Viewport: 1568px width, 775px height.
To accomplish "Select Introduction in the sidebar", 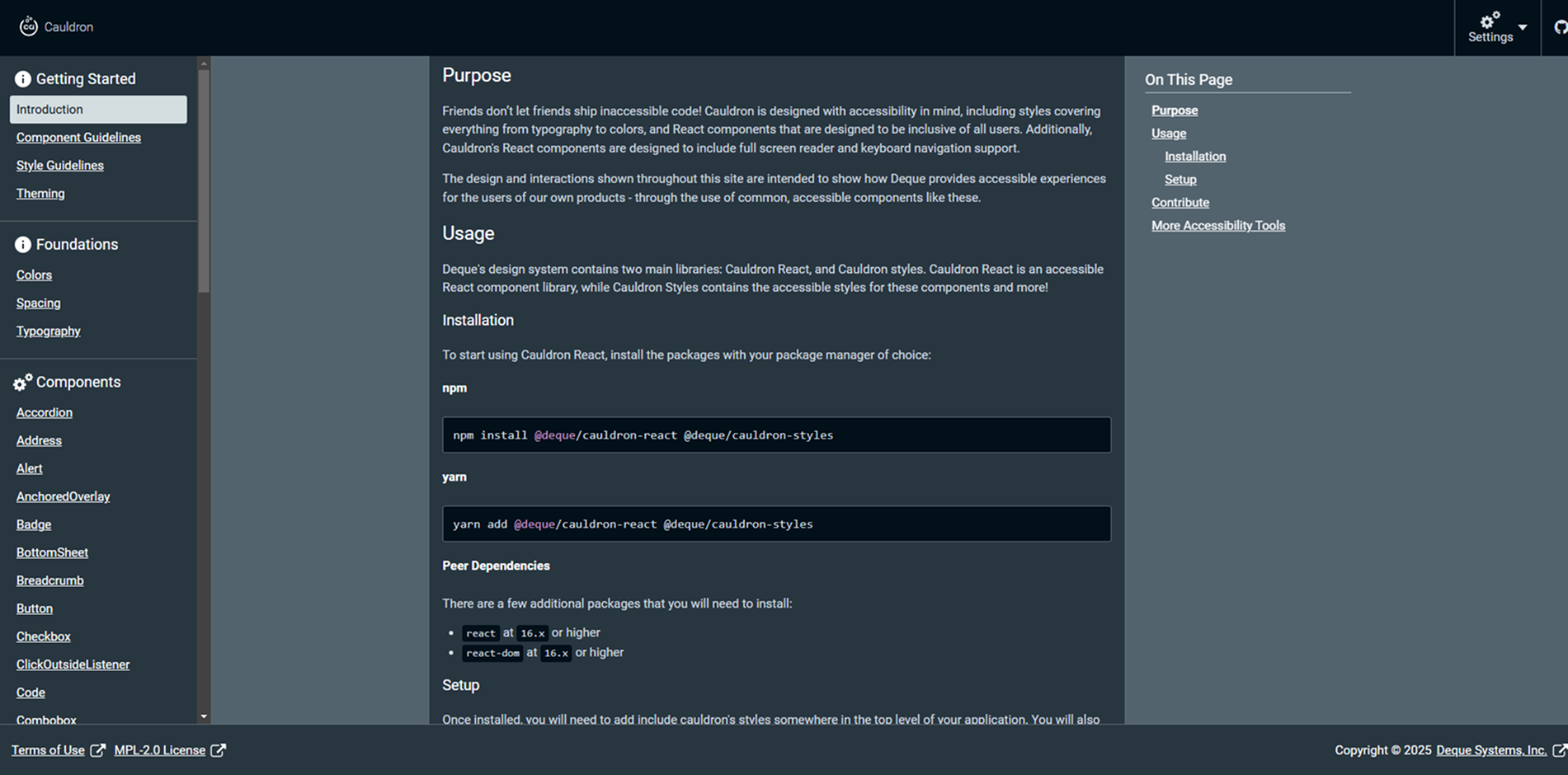I will pyautogui.click(x=98, y=110).
